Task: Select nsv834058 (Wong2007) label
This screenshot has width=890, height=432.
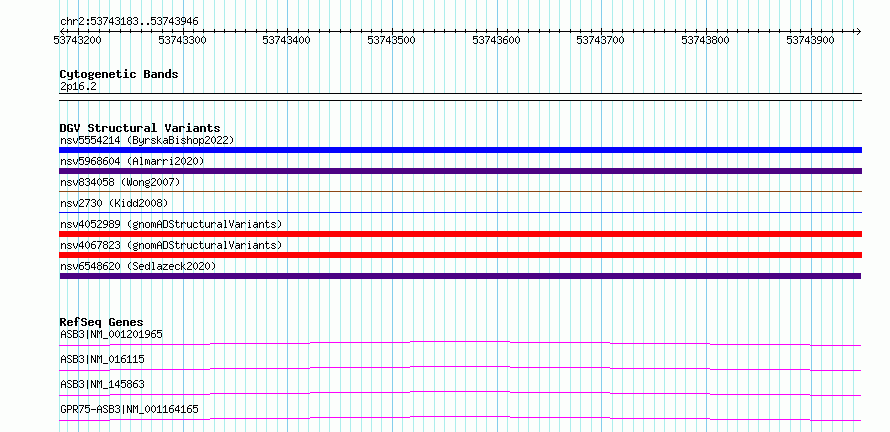Action: [120, 182]
